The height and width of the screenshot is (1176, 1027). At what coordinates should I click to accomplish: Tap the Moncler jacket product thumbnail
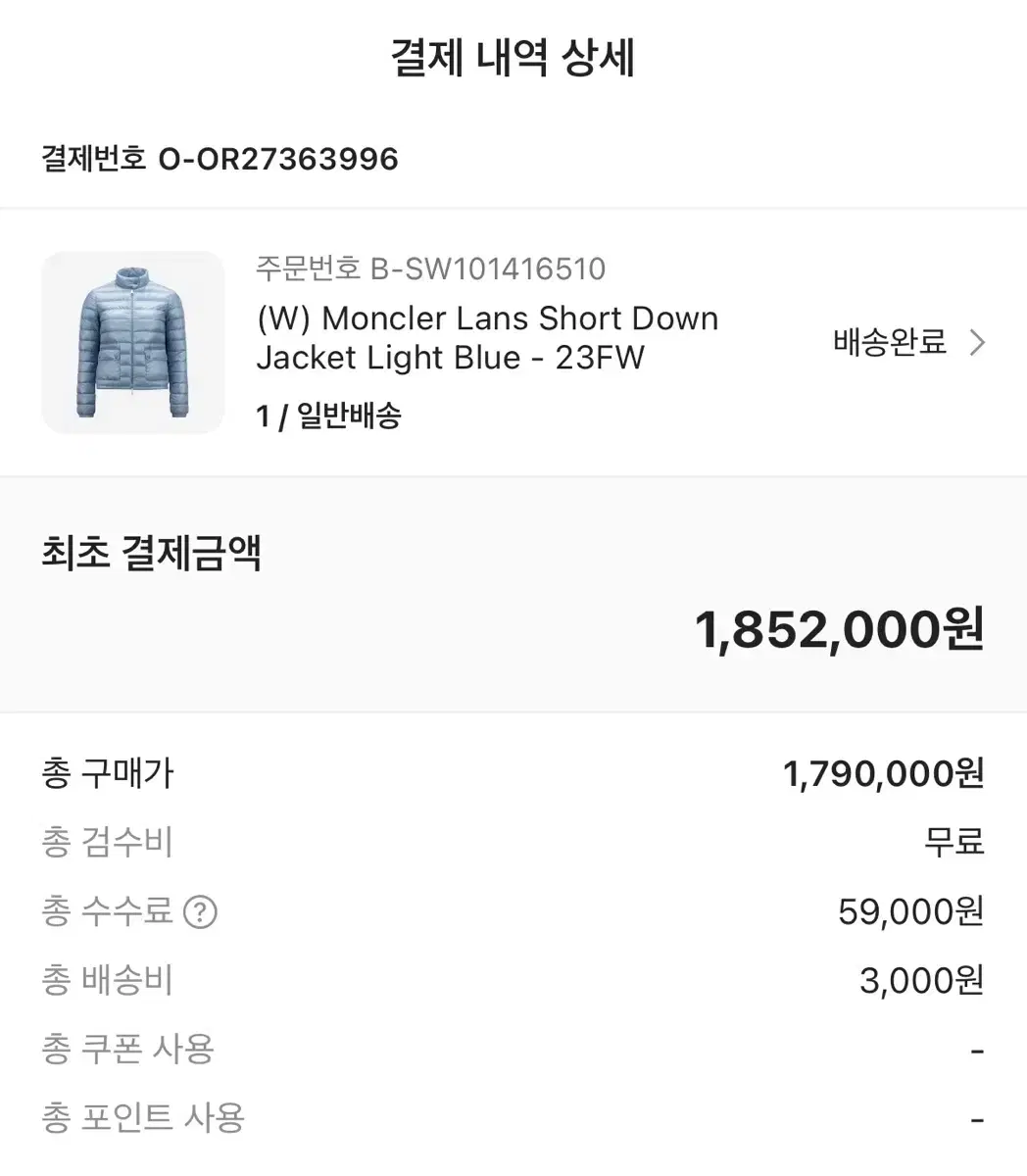pos(133,342)
